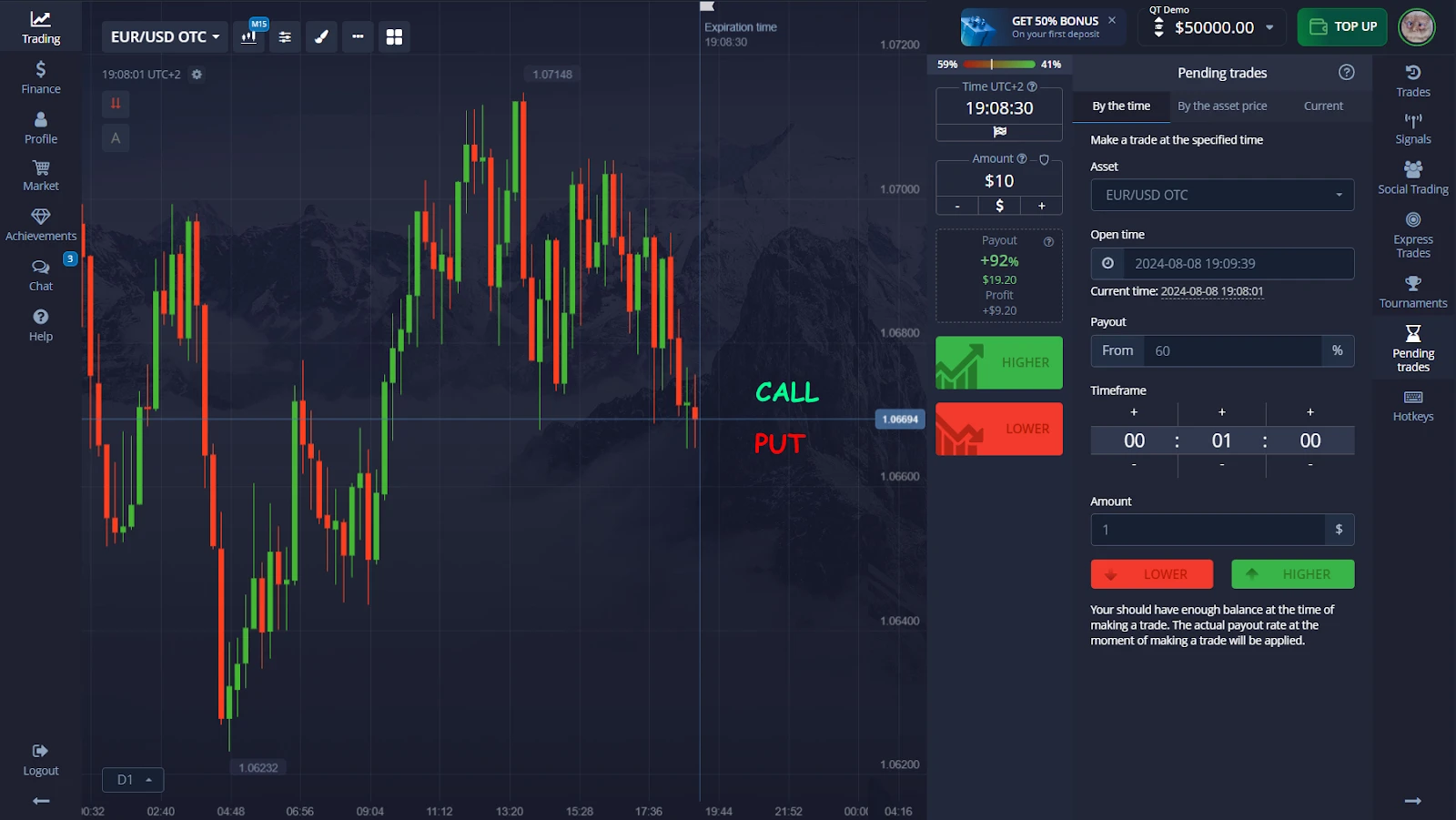Open Tournaments from the sidebar
This screenshot has height=820, width=1456.
pyautogui.click(x=1412, y=292)
